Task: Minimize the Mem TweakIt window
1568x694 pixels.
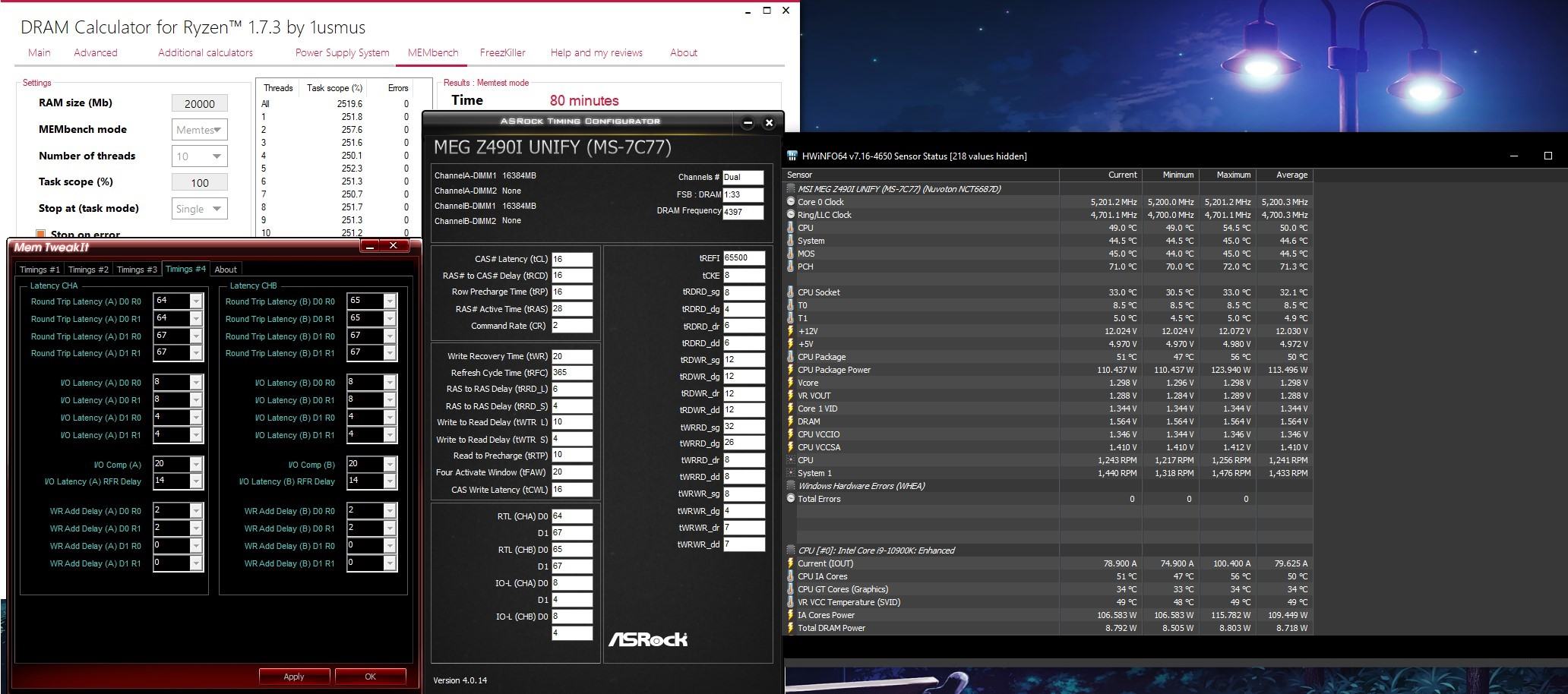Action: point(369,246)
